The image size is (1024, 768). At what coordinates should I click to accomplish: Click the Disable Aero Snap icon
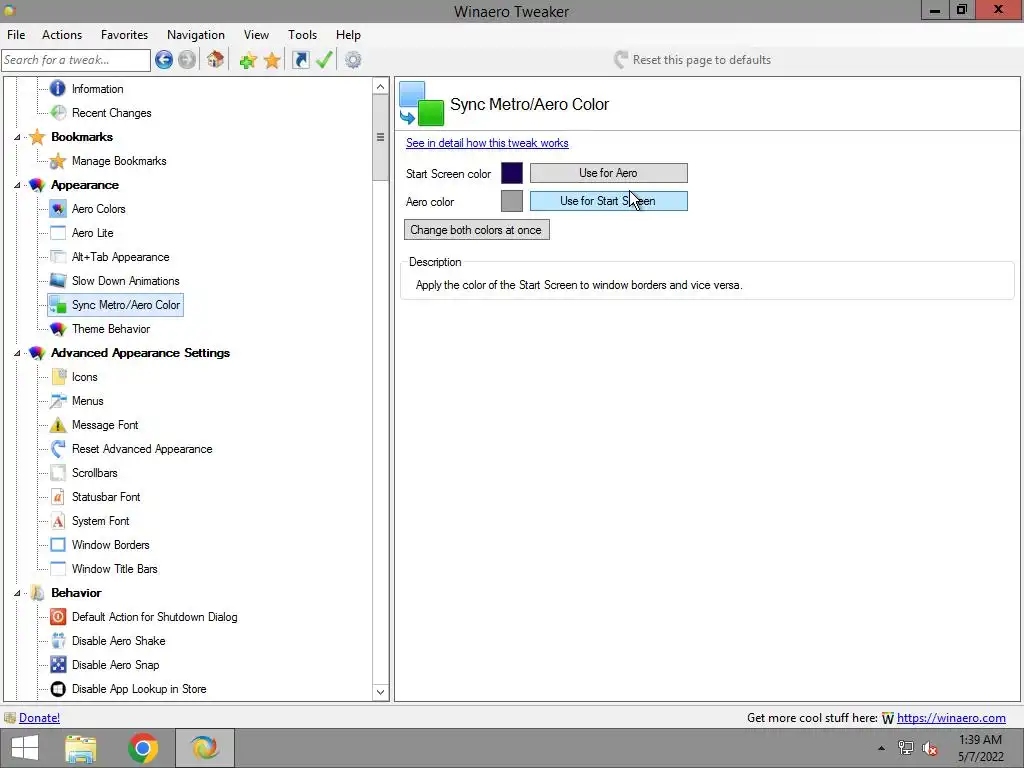(58, 665)
